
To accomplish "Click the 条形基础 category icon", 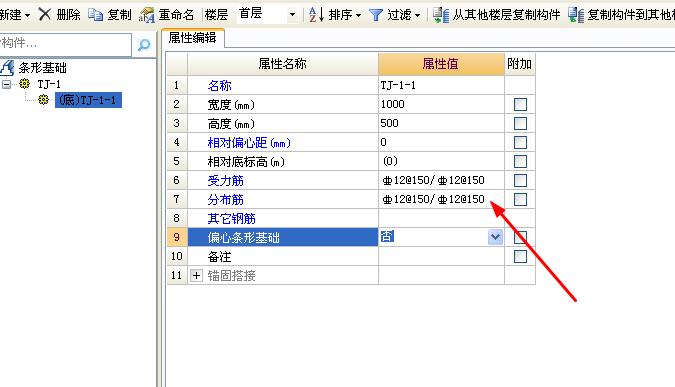I will [x=7, y=68].
